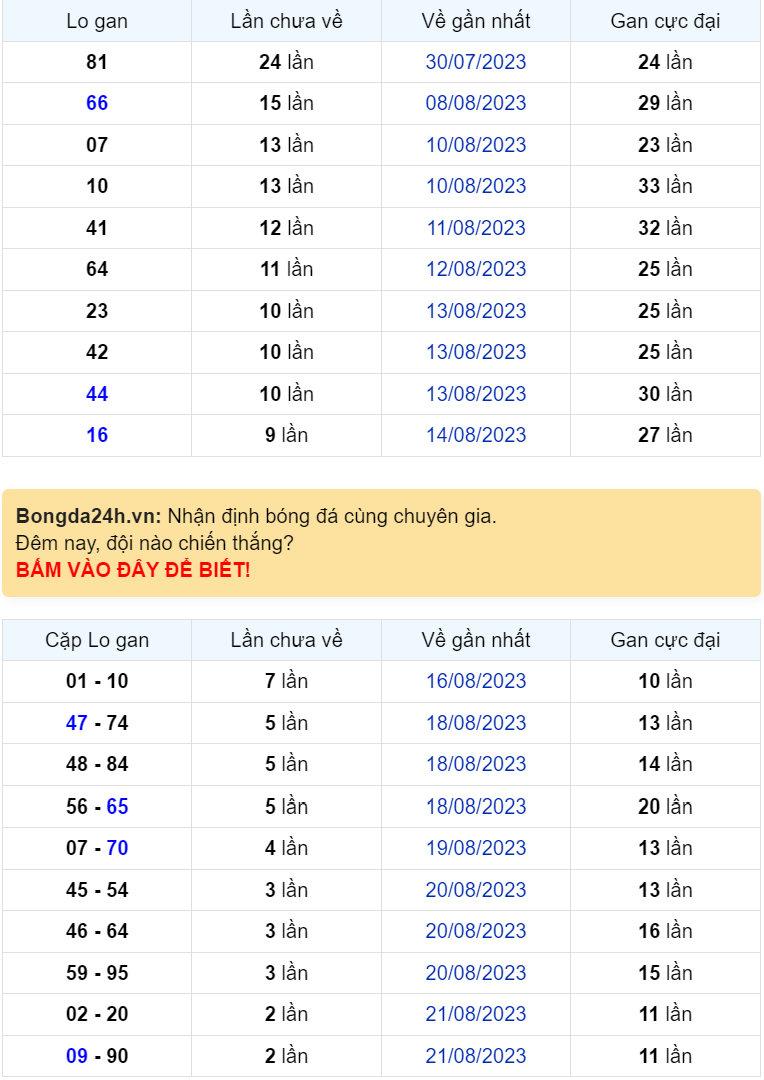The image size is (764, 1080).
Task: Open date 12/08/2023 for number 64
Action: point(476,269)
